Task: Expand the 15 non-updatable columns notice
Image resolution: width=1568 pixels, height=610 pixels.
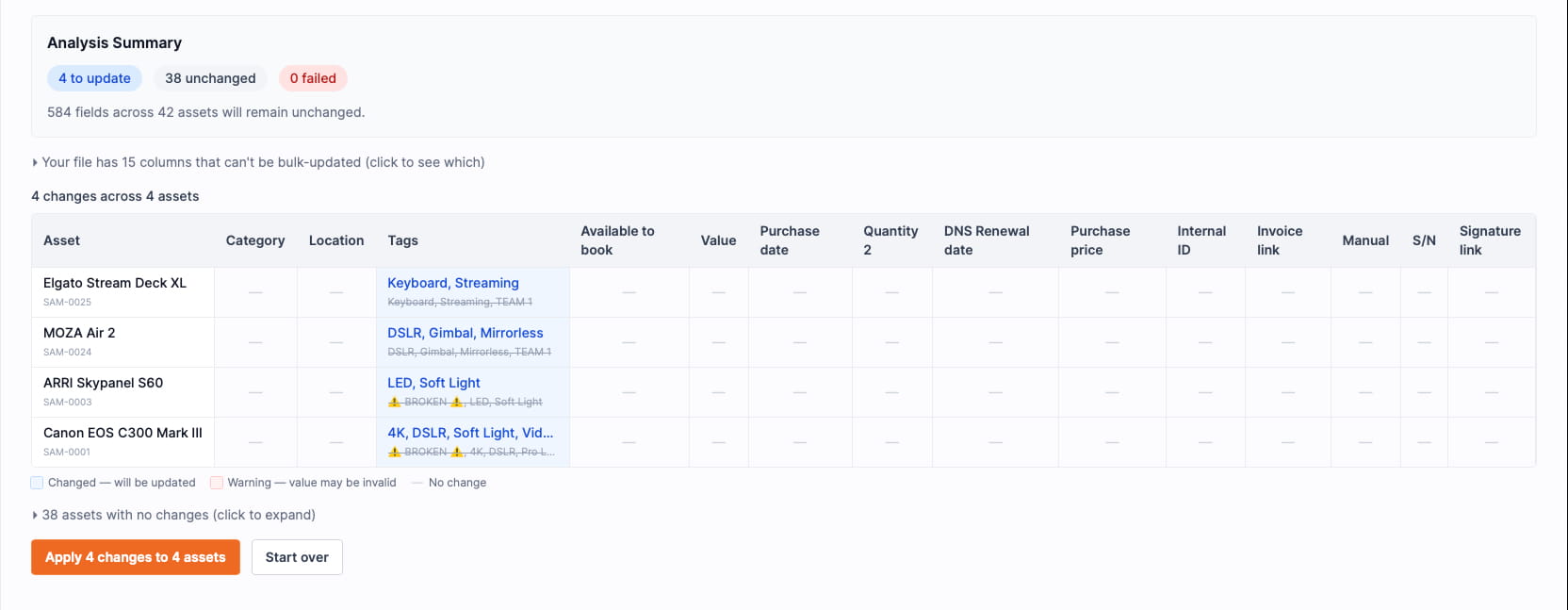Action: click(258, 162)
